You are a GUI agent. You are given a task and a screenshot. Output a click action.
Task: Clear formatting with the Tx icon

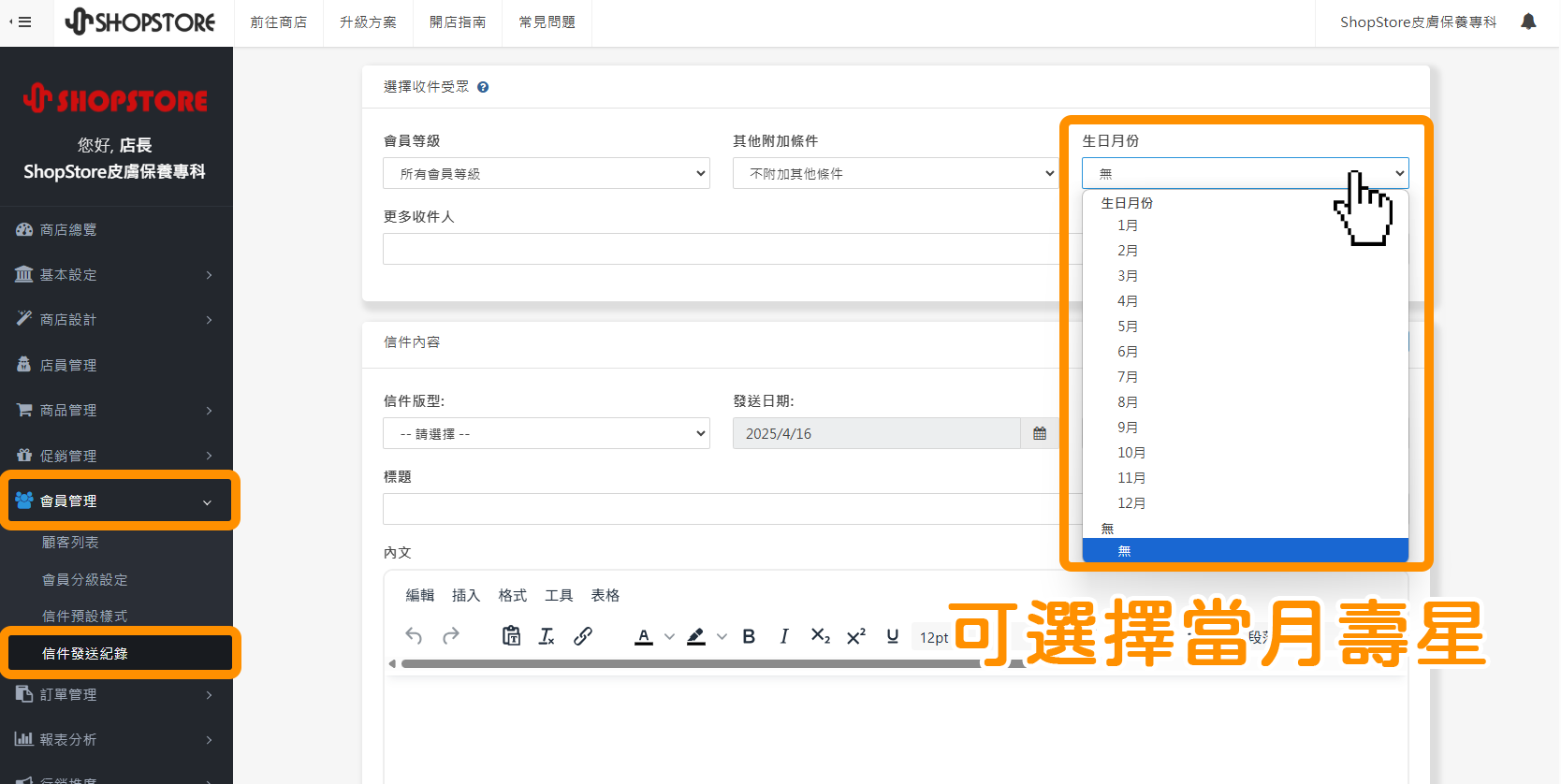(x=547, y=636)
